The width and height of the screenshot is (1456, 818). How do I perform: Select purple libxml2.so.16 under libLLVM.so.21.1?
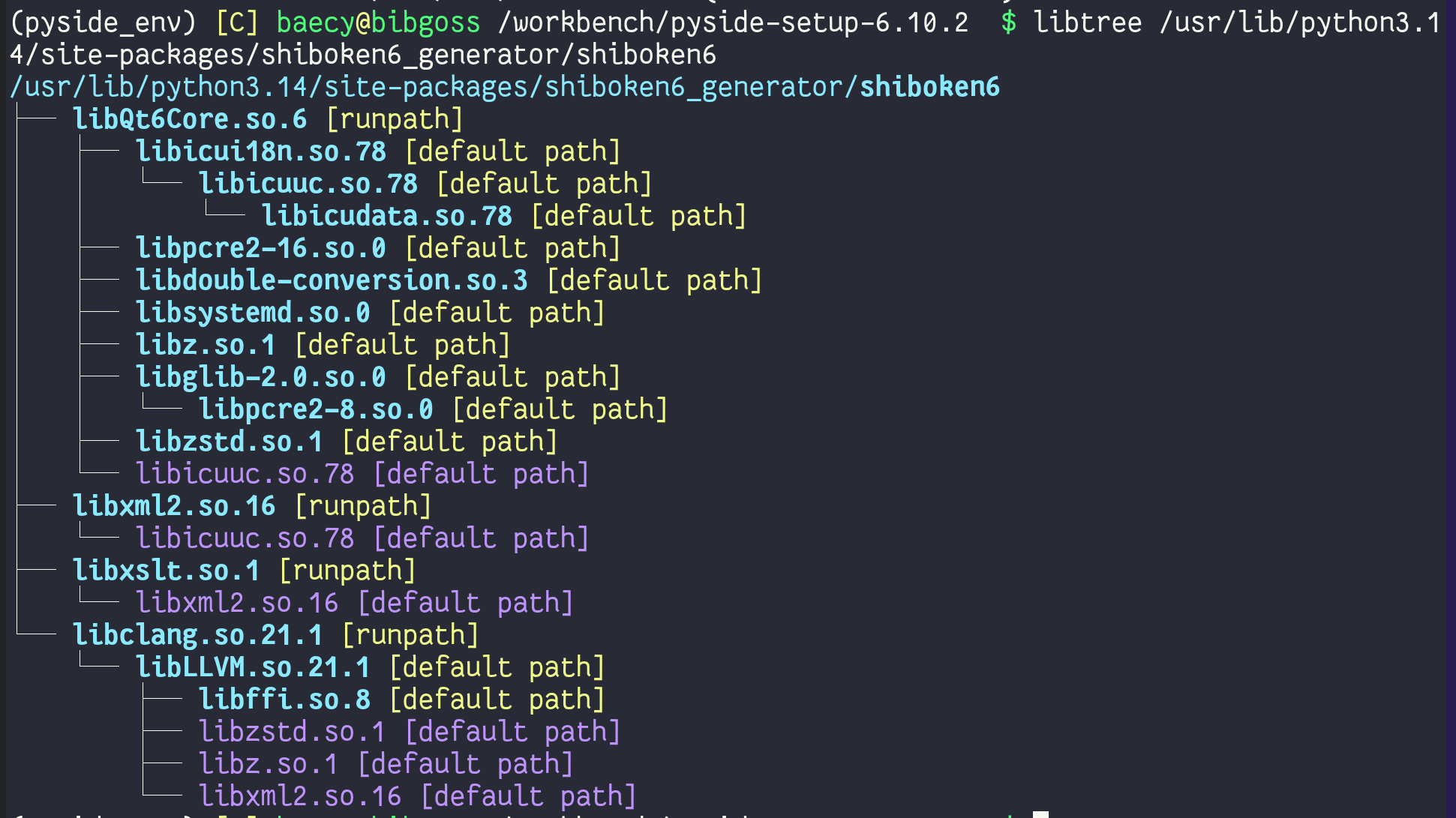300,796
